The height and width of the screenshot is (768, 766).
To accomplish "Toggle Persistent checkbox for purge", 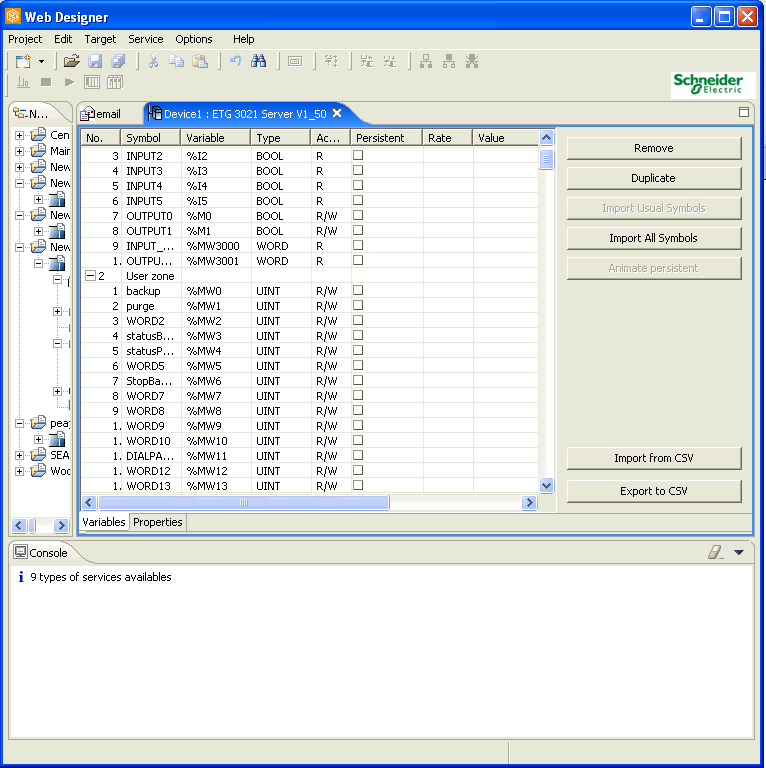I will tap(358, 305).
